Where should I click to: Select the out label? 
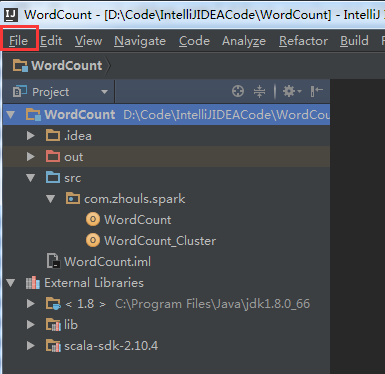point(74,157)
